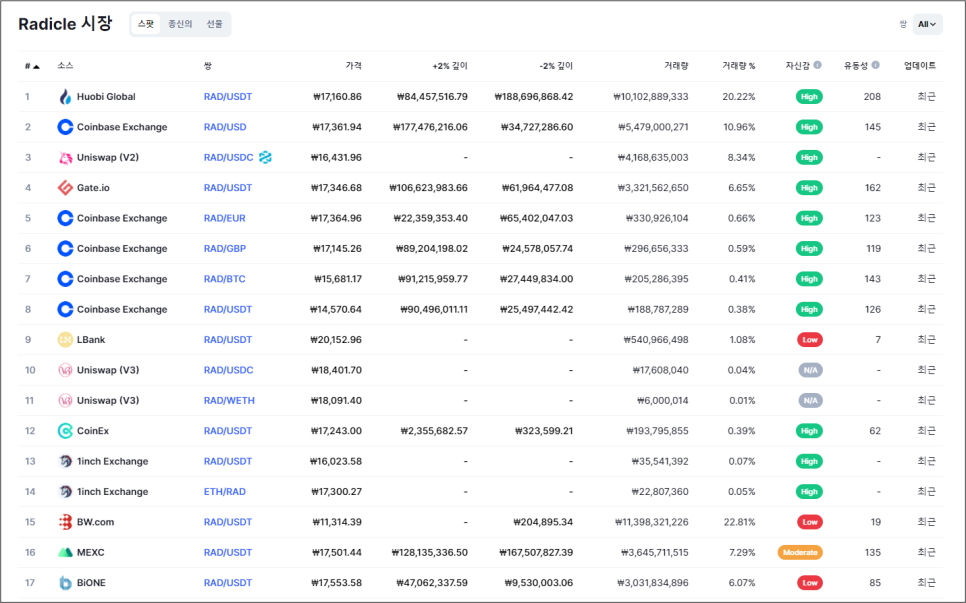Open the CoinEx exchange name
Image resolution: width=966 pixels, height=603 pixels.
pyautogui.click(x=93, y=431)
